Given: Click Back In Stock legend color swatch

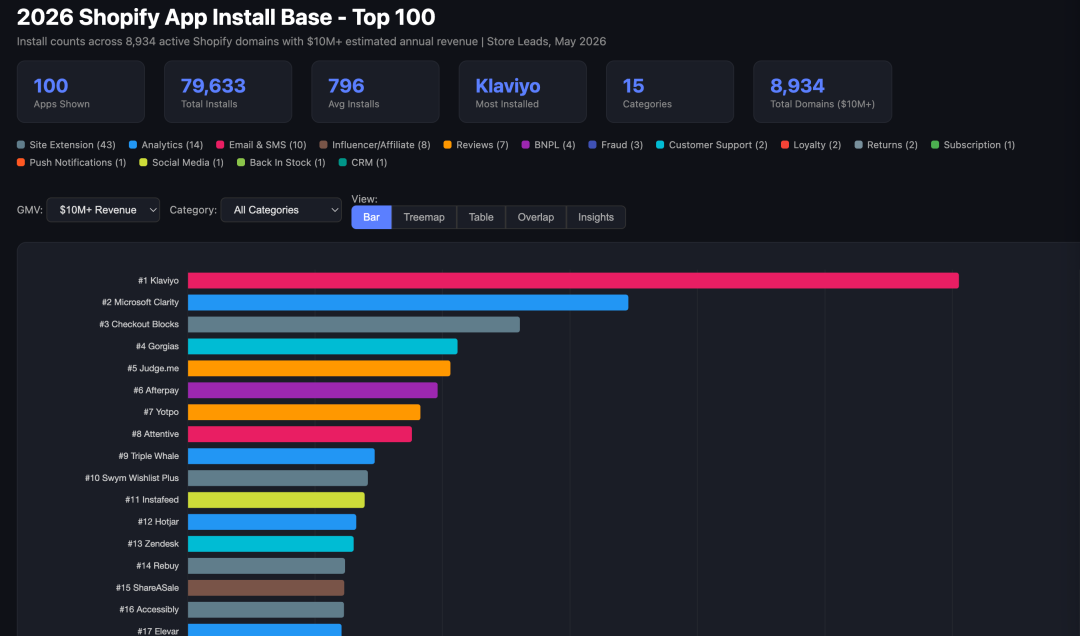Looking at the screenshot, I should [x=241, y=163].
